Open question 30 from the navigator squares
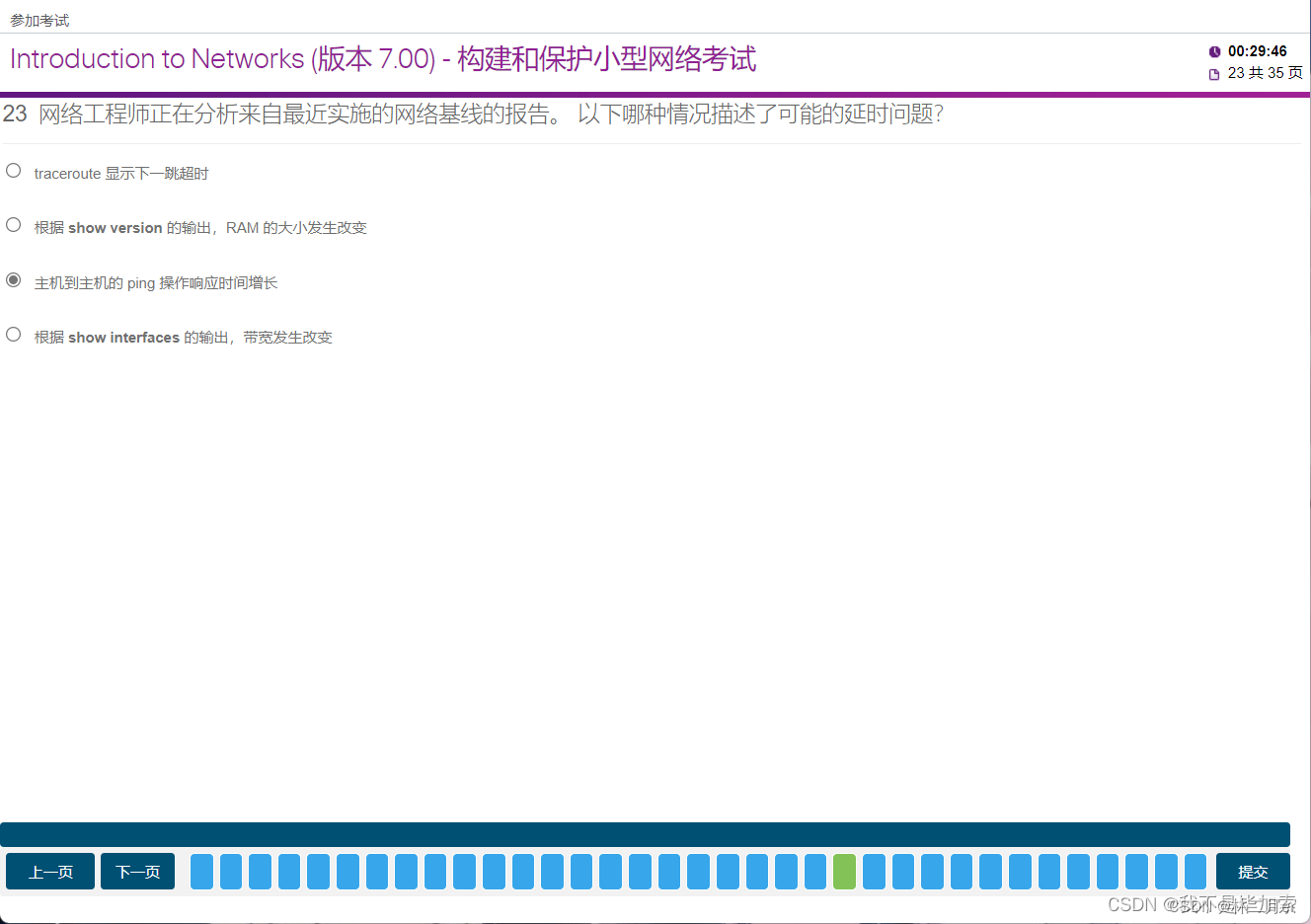1311x924 pixels. [1049, 872]
